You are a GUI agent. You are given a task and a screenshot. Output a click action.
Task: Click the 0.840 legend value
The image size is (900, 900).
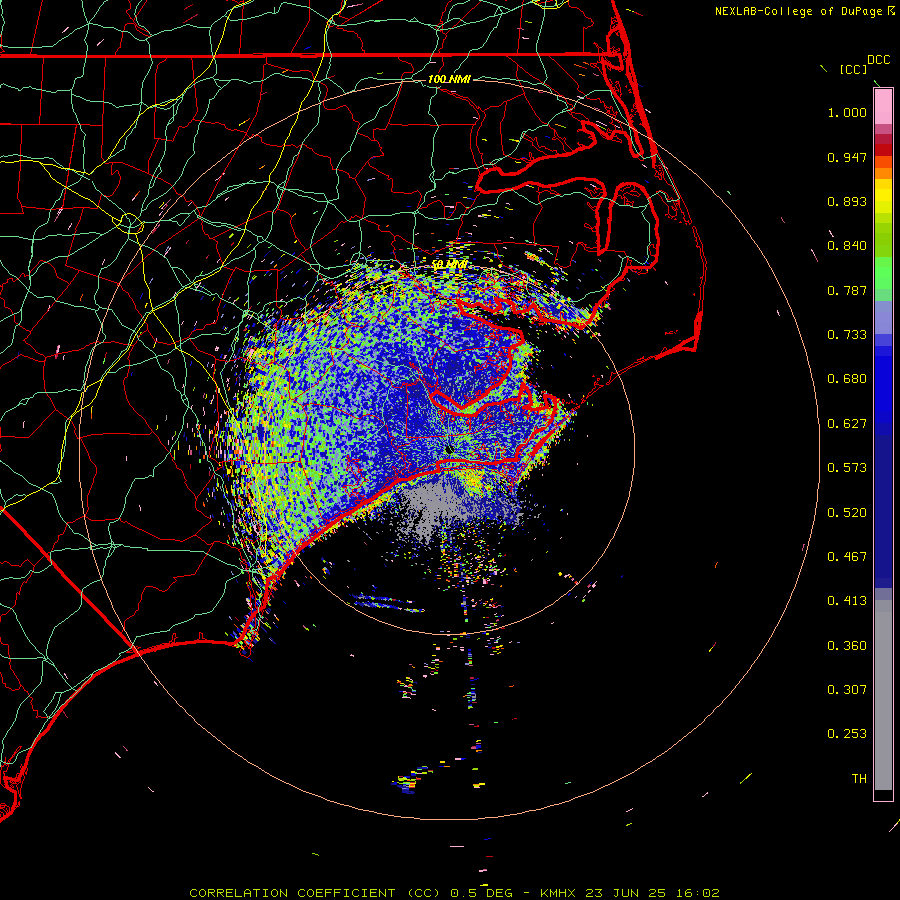[847, 246]
